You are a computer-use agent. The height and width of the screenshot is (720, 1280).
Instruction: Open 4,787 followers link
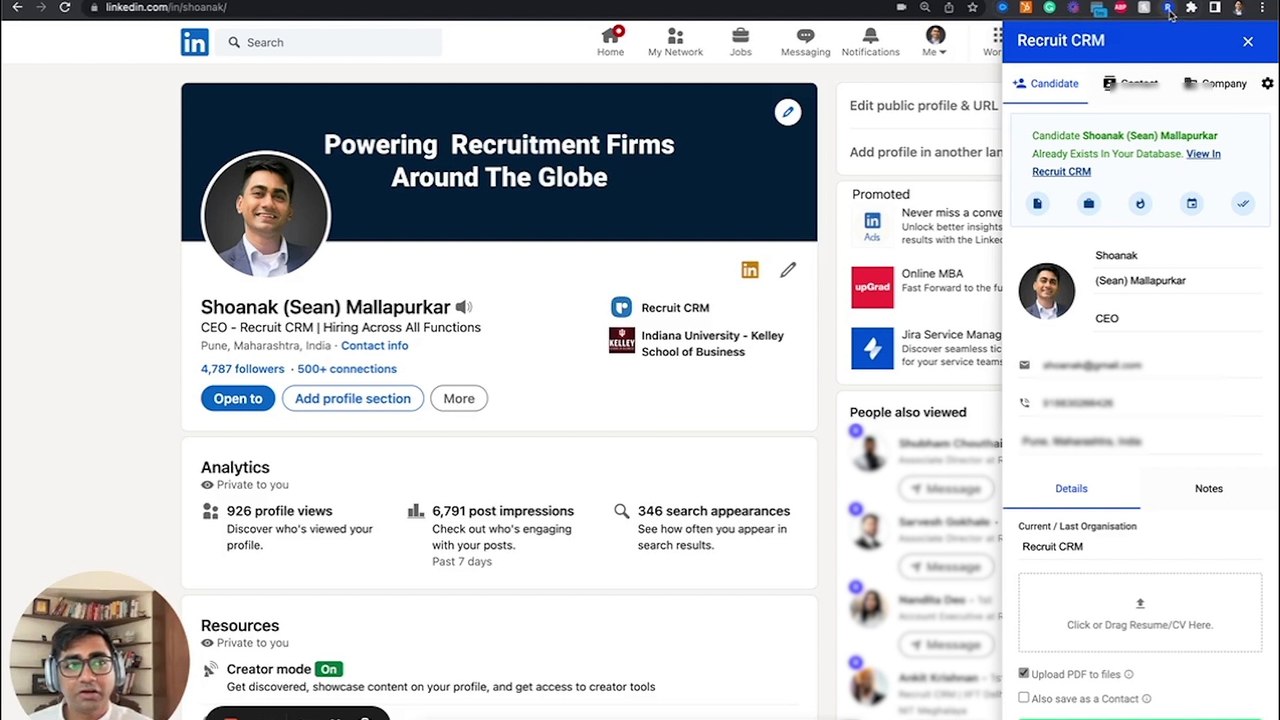(x=242, y=369)
